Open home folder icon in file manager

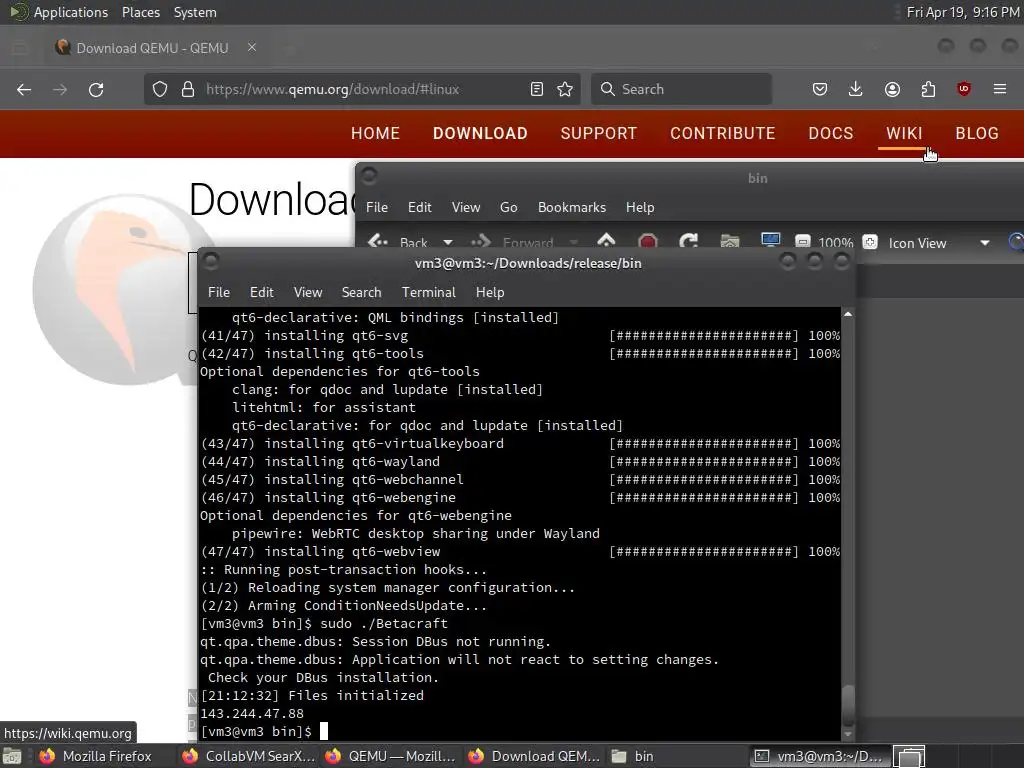[x=729, y=242]
